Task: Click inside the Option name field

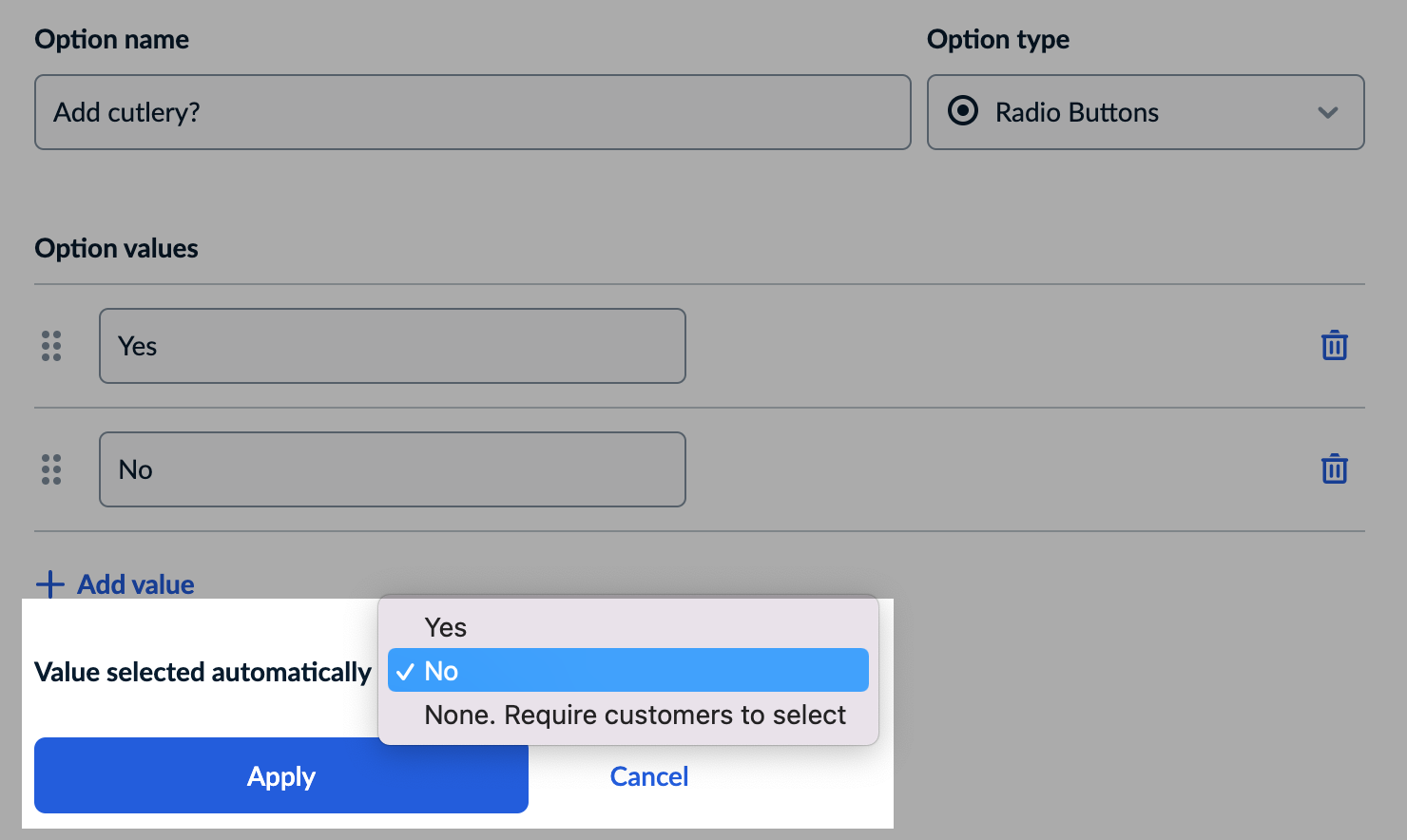Action: (472, 112)
